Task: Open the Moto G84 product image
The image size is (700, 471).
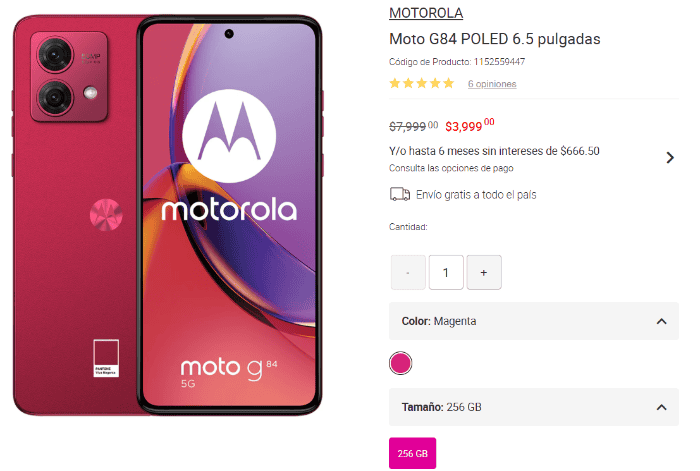Action: pos(167,215)
